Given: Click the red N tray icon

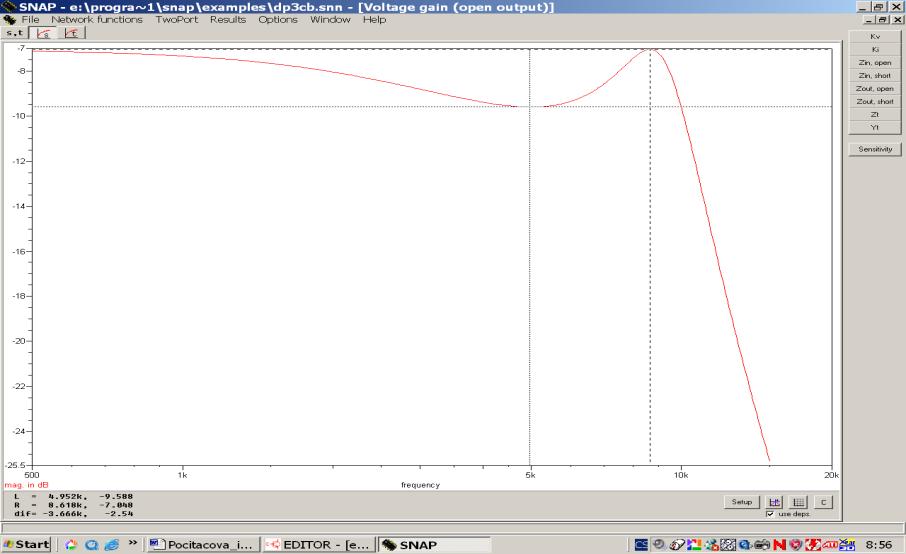Looking at the screenshot, I should (779, 544).
